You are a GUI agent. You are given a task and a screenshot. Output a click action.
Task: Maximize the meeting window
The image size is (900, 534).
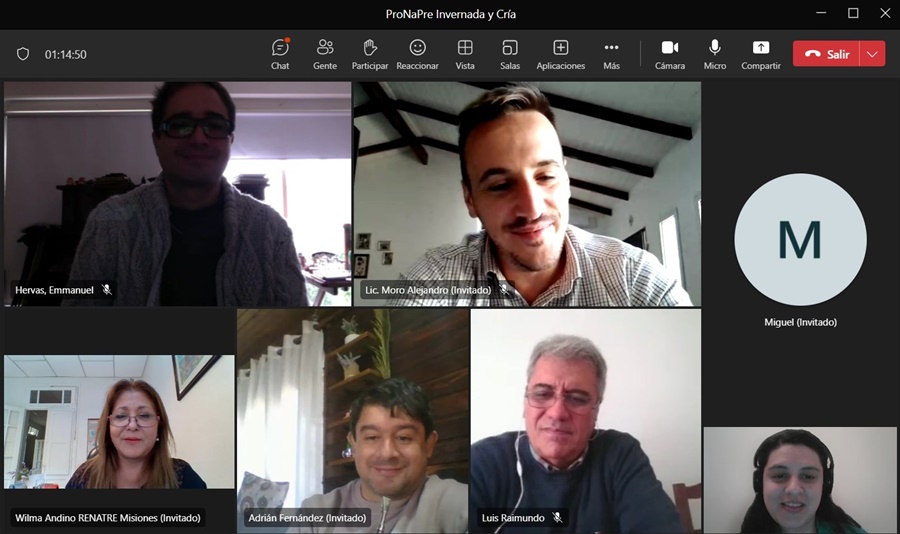click(x=853, y=13)
